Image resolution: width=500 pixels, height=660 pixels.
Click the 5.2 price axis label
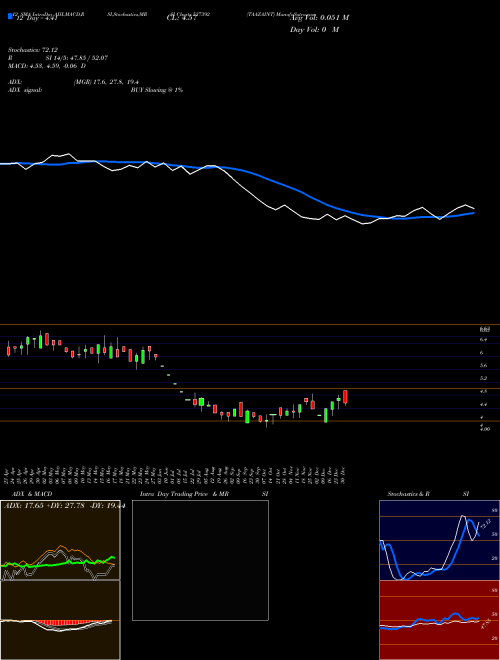point(483,378)
